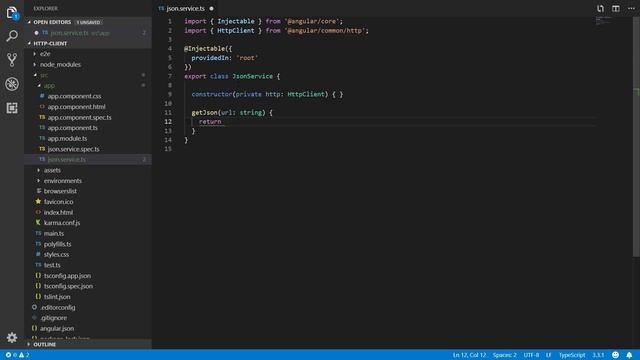Screen dimensions: 640x360
Task: Open app.module.ts file
Action: pos(67,139)
